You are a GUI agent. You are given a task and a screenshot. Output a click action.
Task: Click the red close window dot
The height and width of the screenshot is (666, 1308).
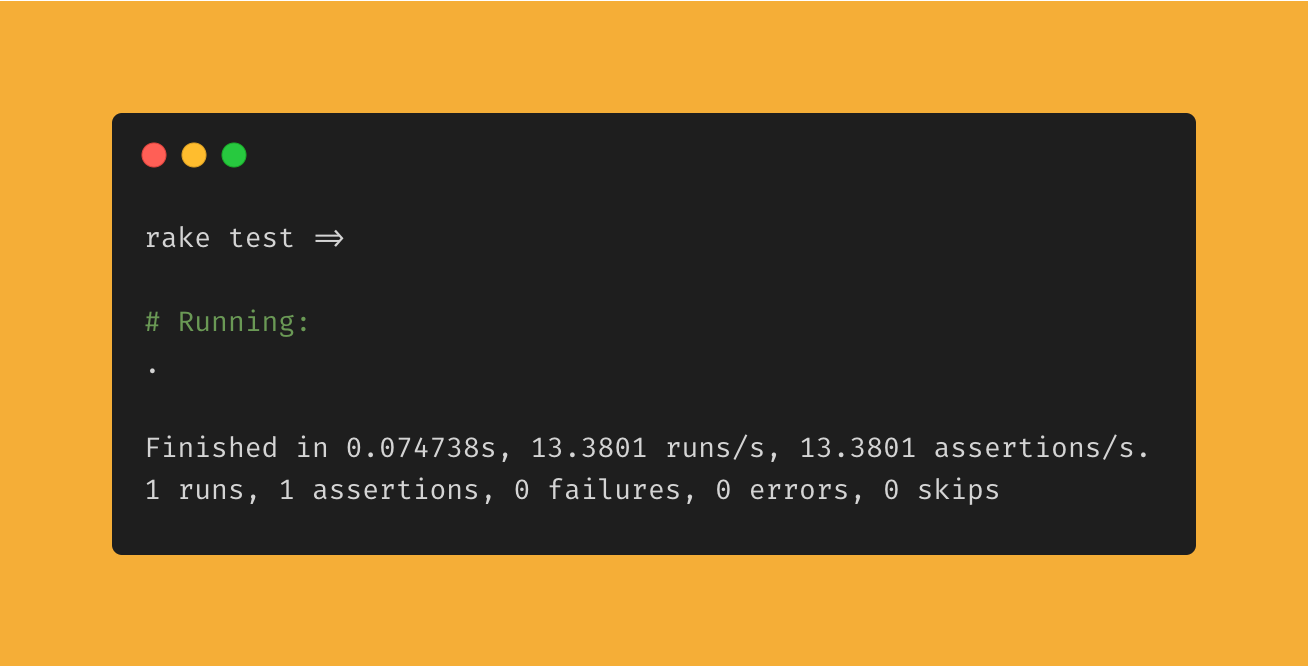pyautogui.click(x=154, y=155)
